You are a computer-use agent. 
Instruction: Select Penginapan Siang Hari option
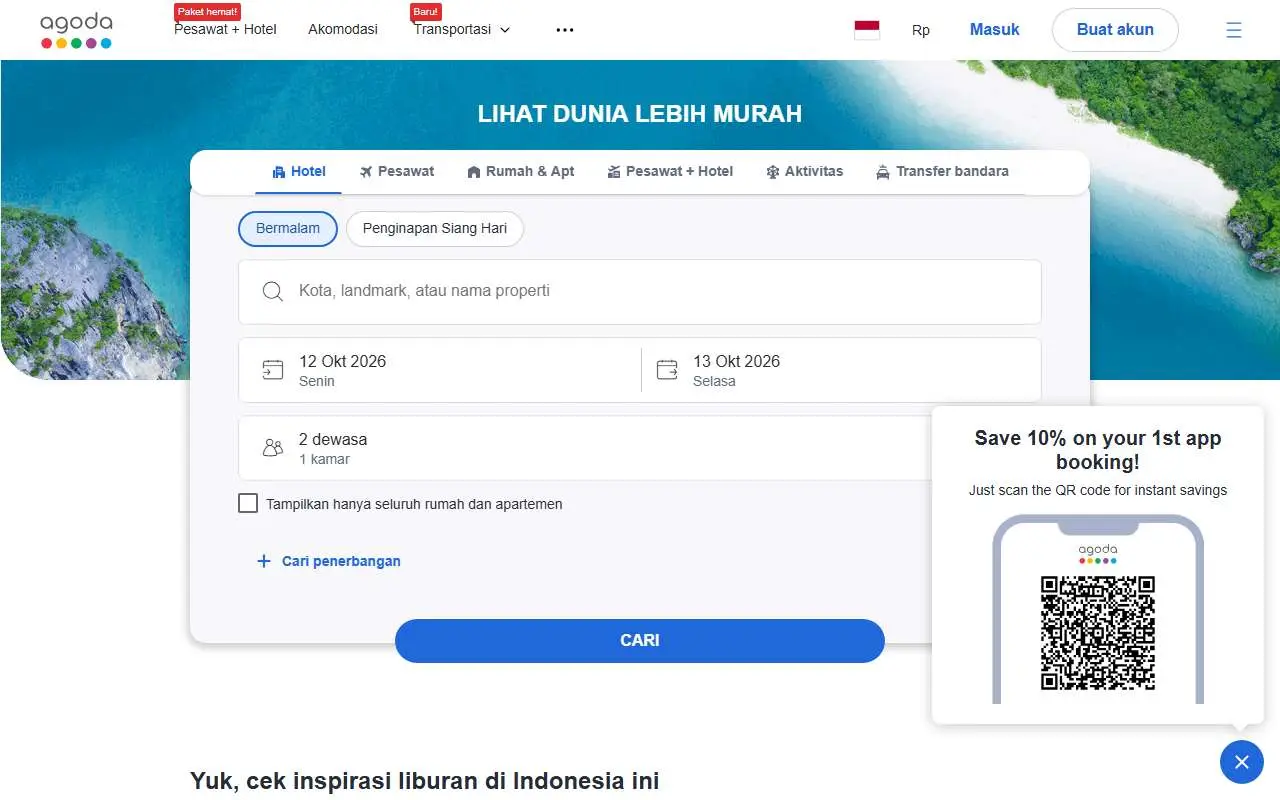coord(435,228)
